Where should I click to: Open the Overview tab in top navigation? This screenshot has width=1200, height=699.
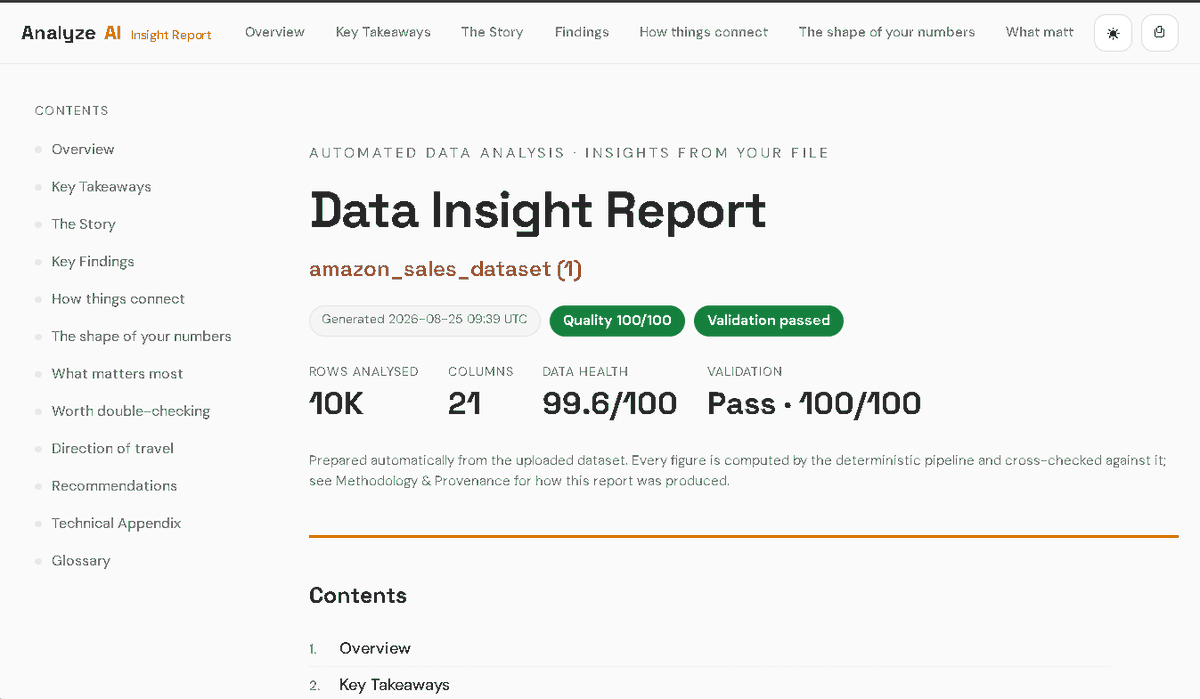275,32
